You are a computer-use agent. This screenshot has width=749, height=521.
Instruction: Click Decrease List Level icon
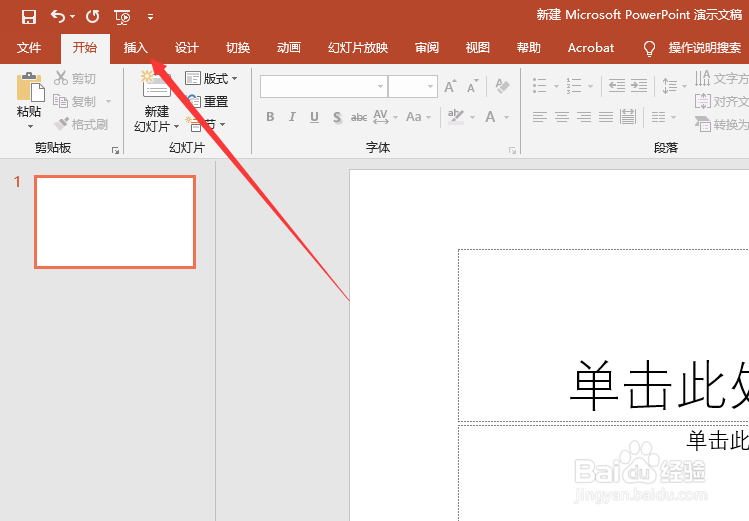coord(617,86)
